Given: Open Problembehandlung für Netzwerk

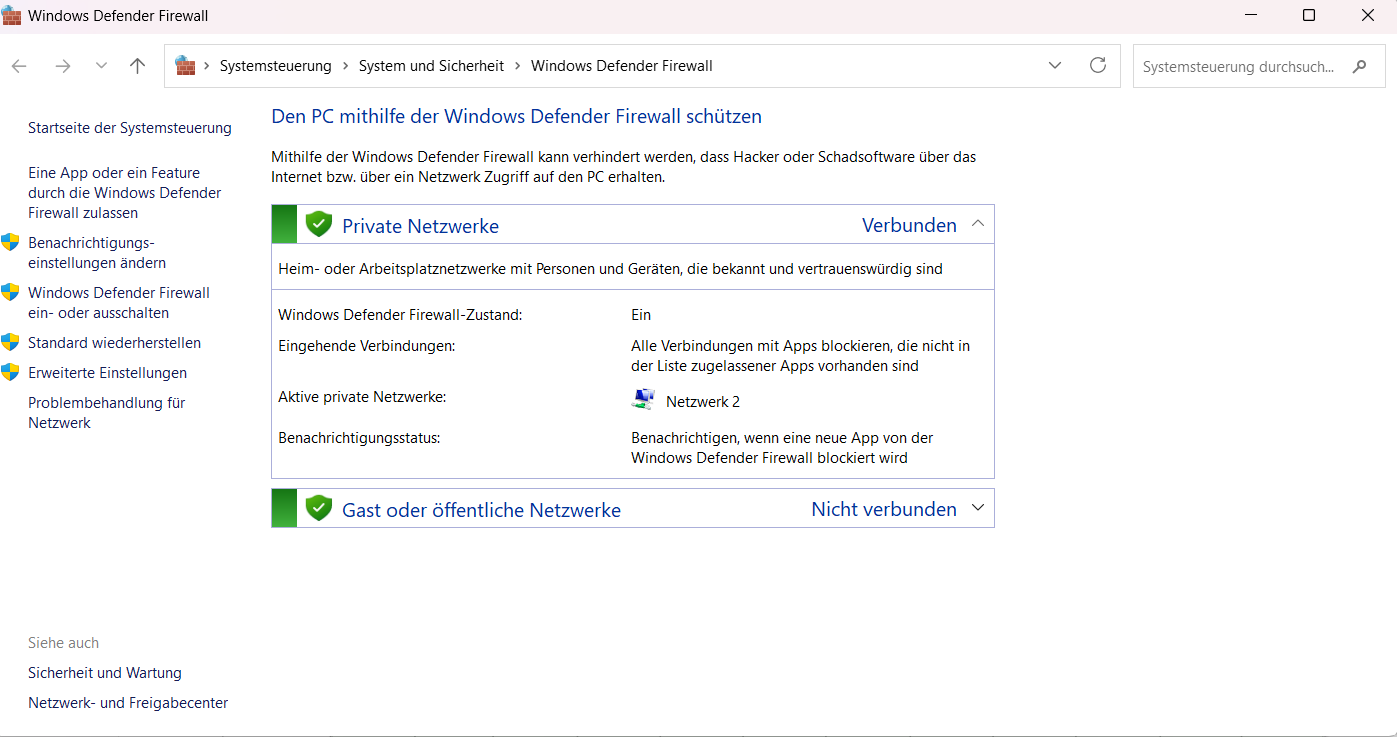Looking at the screenshot, I should pyautogui.click(x=106, y=413).
